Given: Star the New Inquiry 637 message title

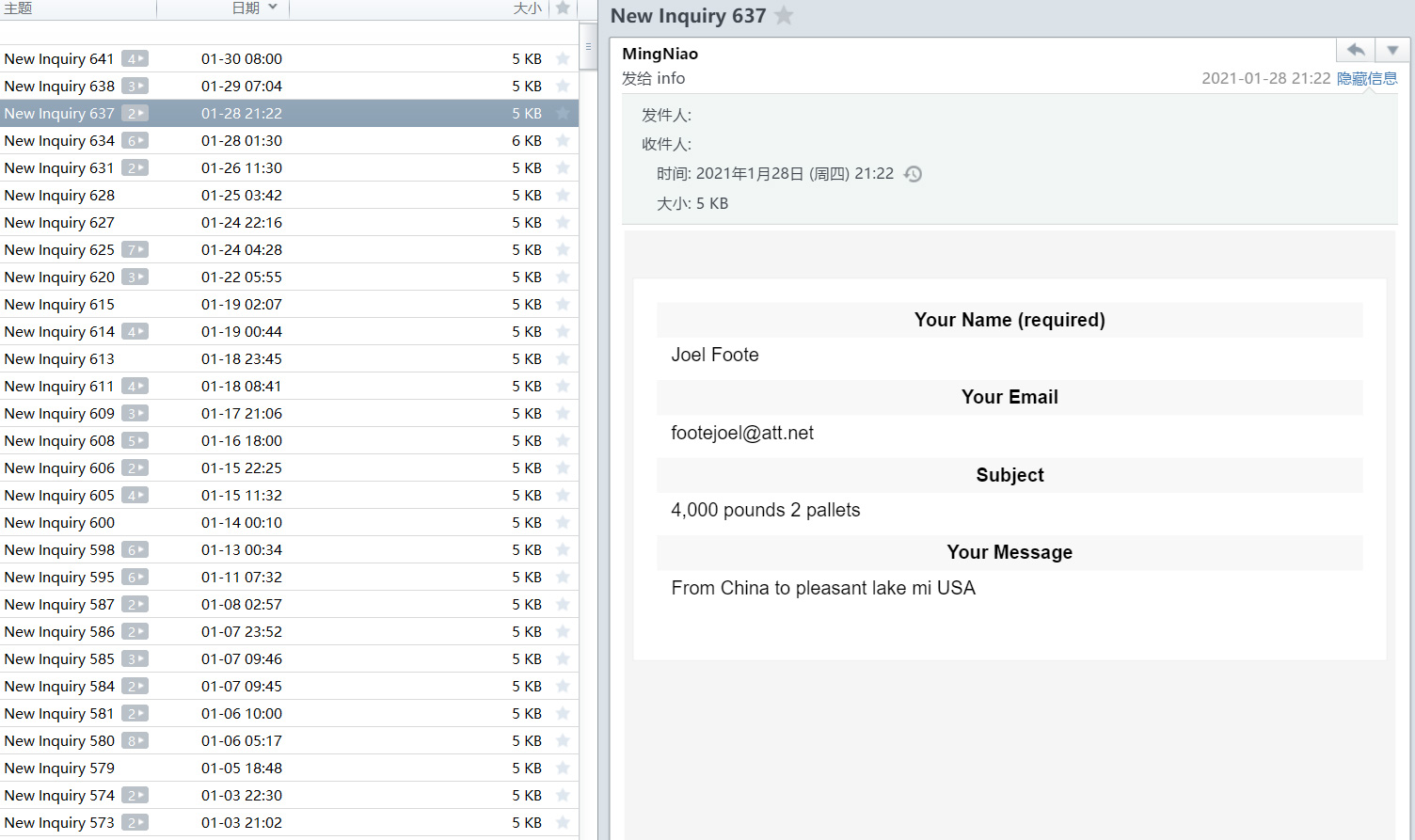Looking at the screenshot, I should [784, 16].
